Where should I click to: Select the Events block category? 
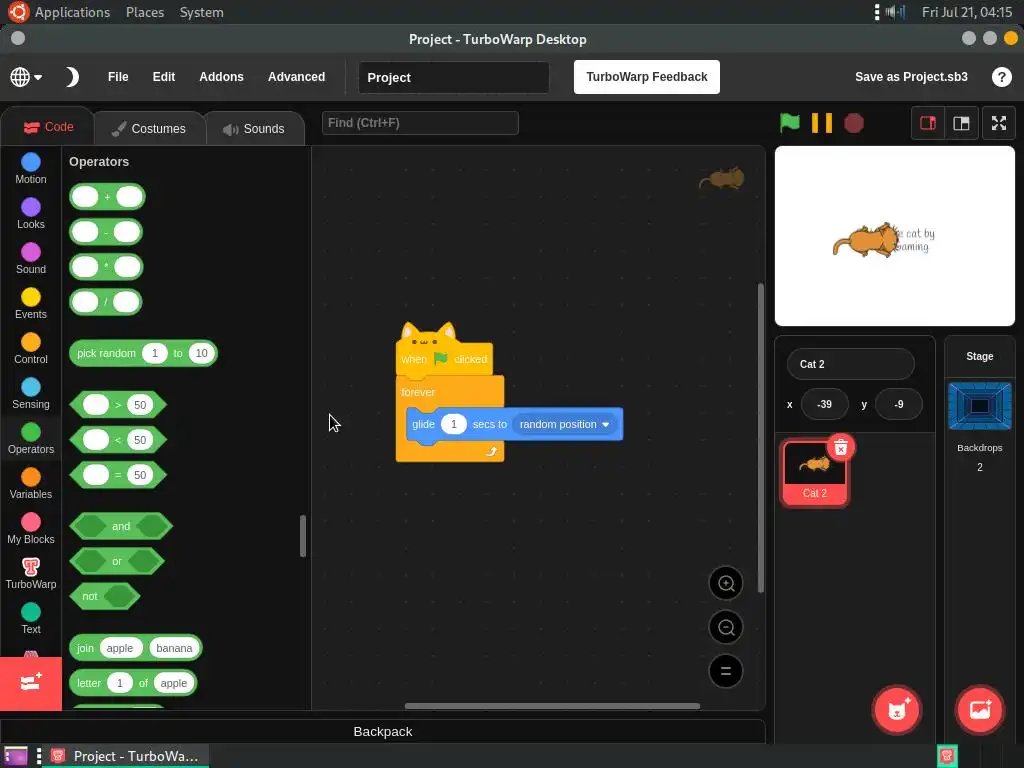tap(31, 304)
